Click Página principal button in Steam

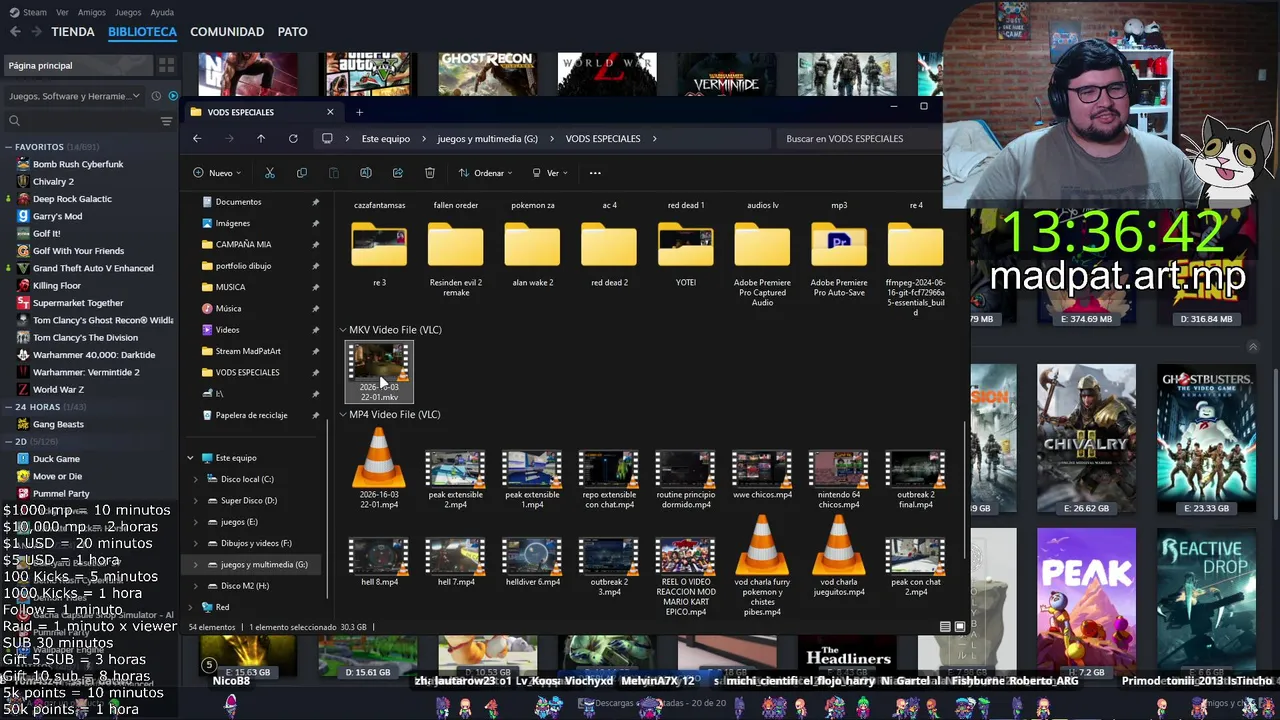coord(78,65)
